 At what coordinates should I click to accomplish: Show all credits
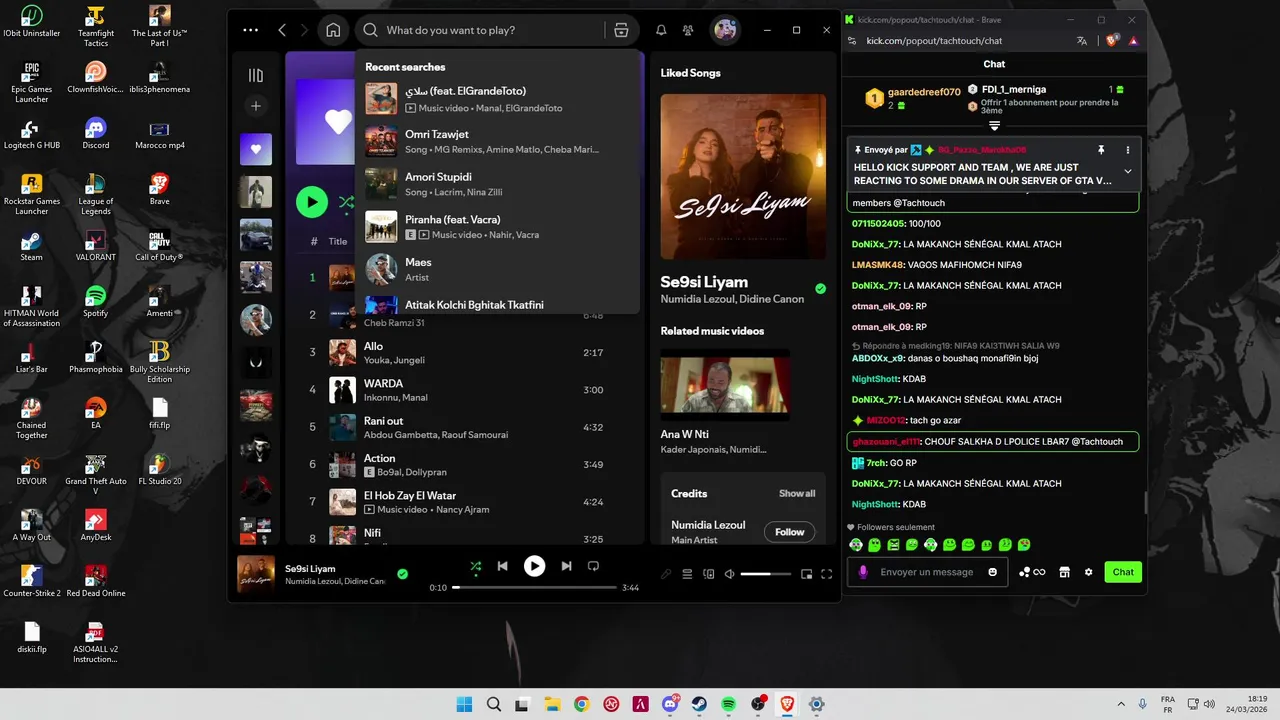[797, 493]
